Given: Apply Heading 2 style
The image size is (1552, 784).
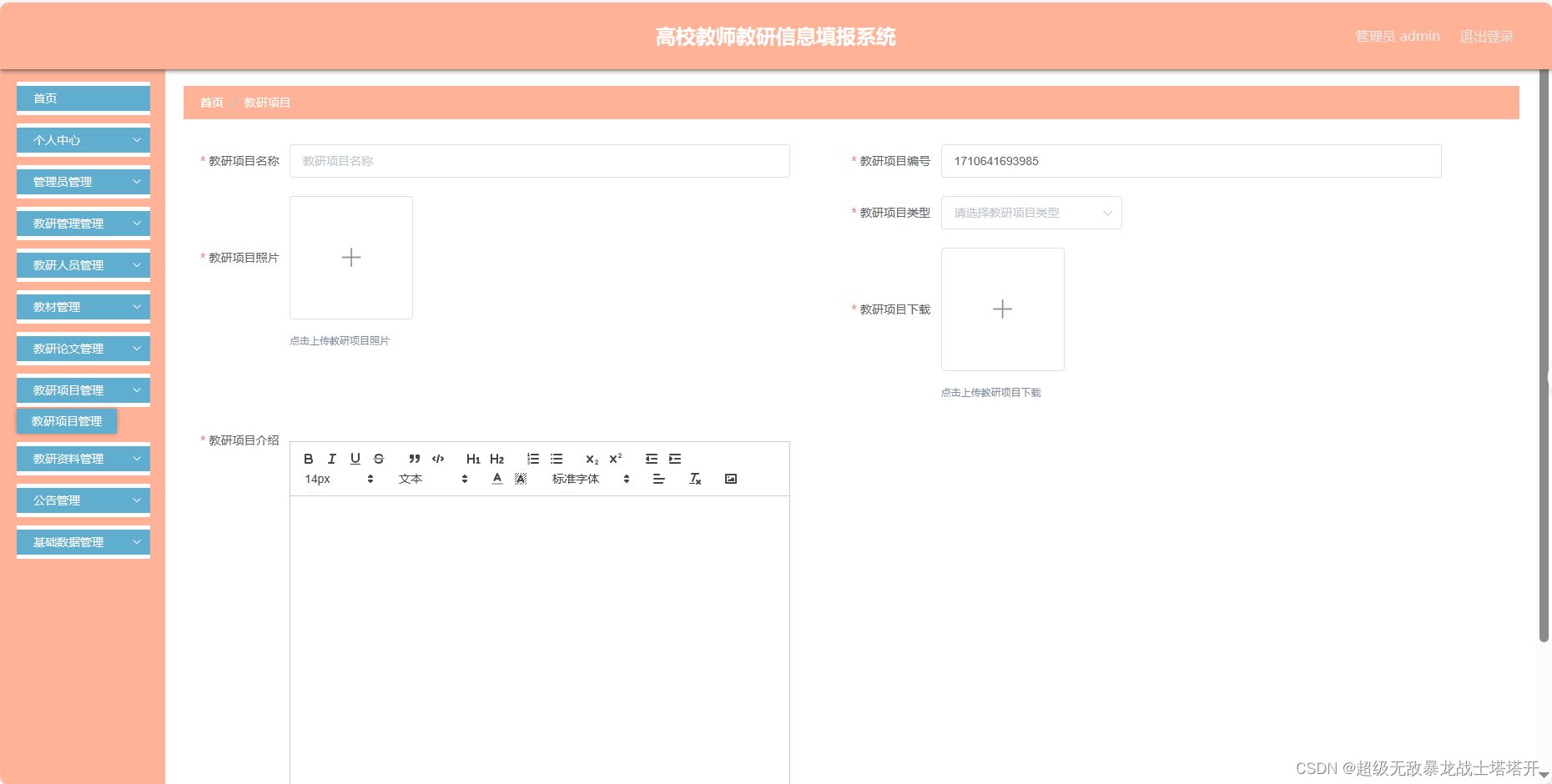Looking at the screenshot, I should pos(497,459).
